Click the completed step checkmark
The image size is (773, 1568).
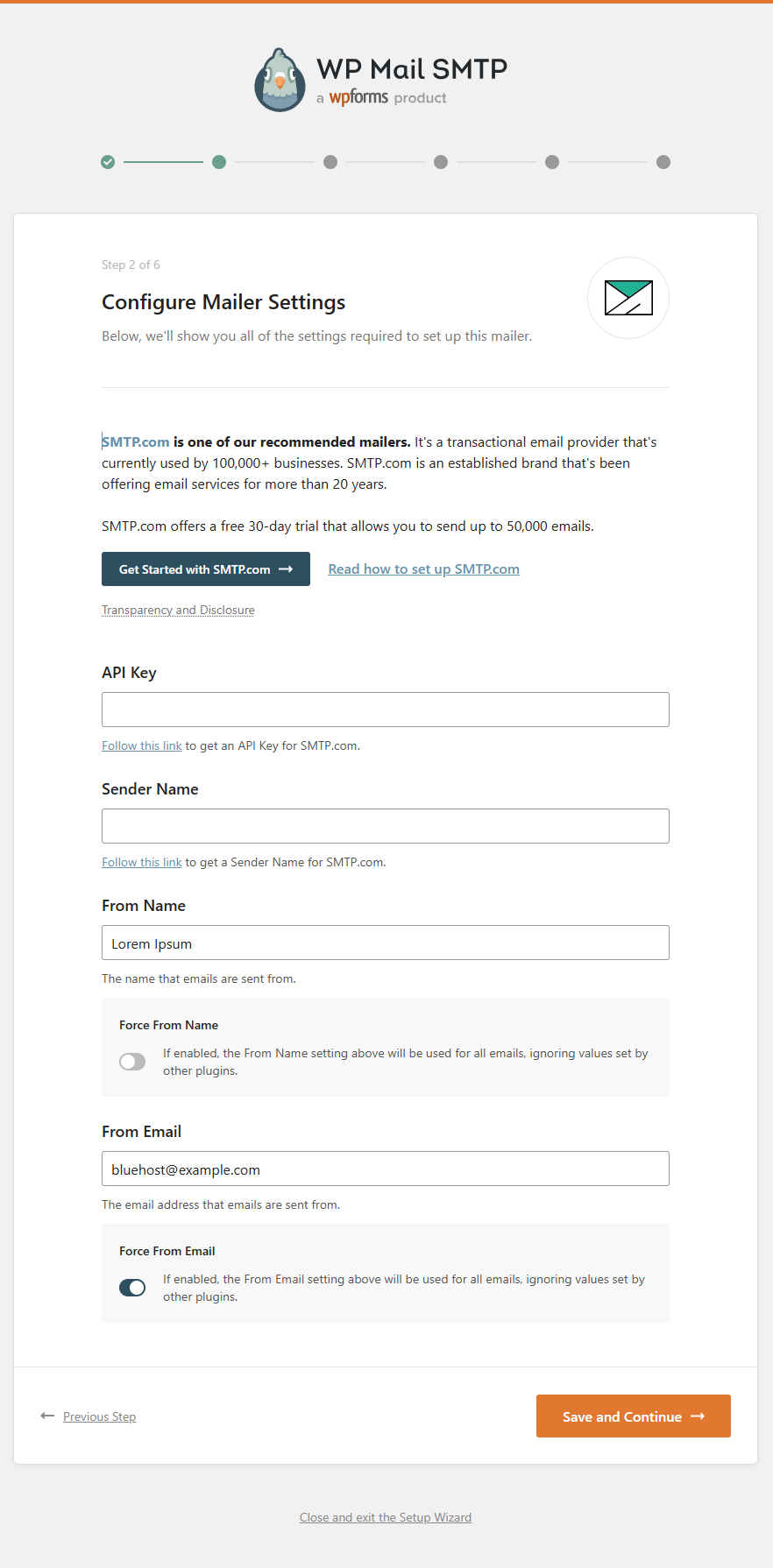[108, 162]
